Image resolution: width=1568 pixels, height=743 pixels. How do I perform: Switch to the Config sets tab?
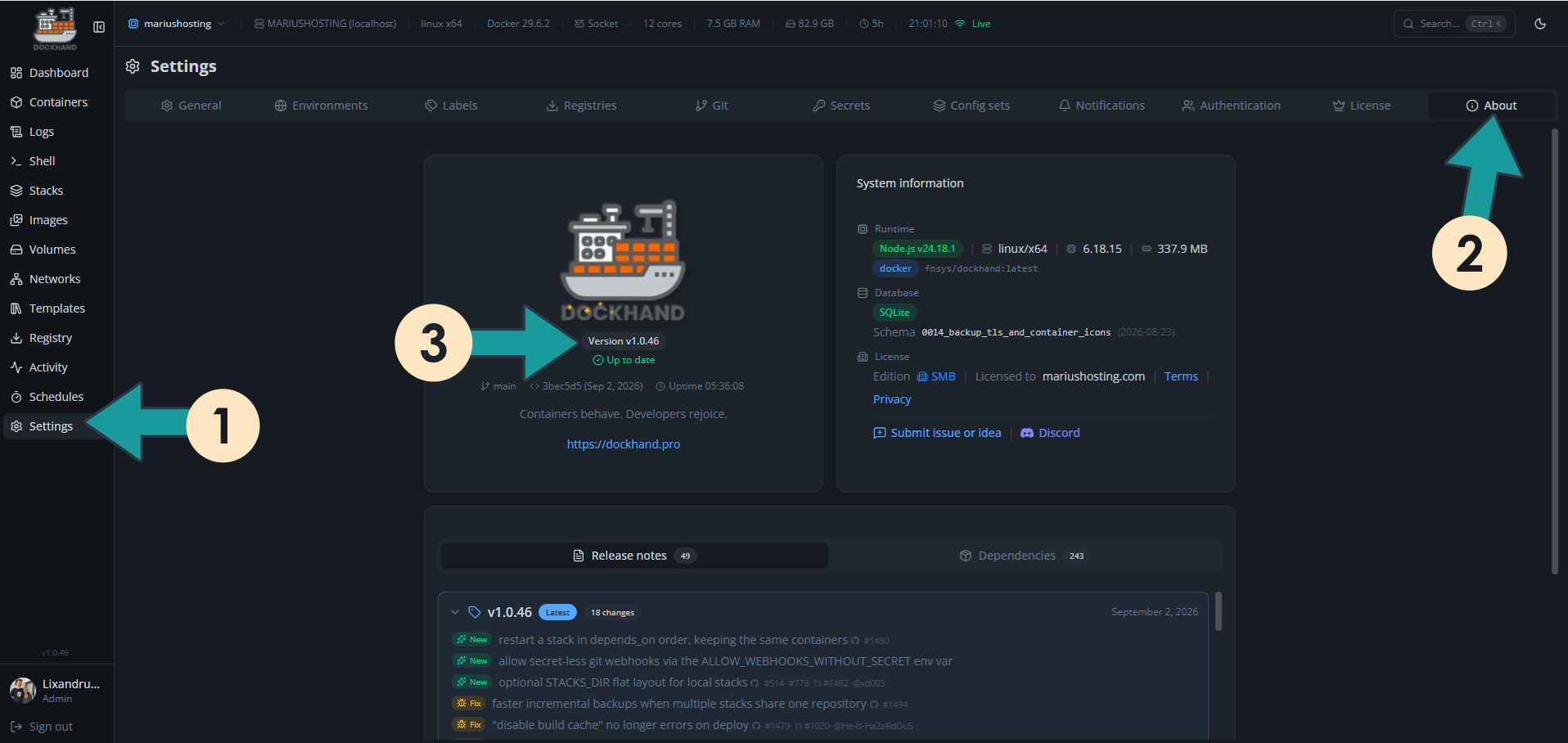coord(971,106)
